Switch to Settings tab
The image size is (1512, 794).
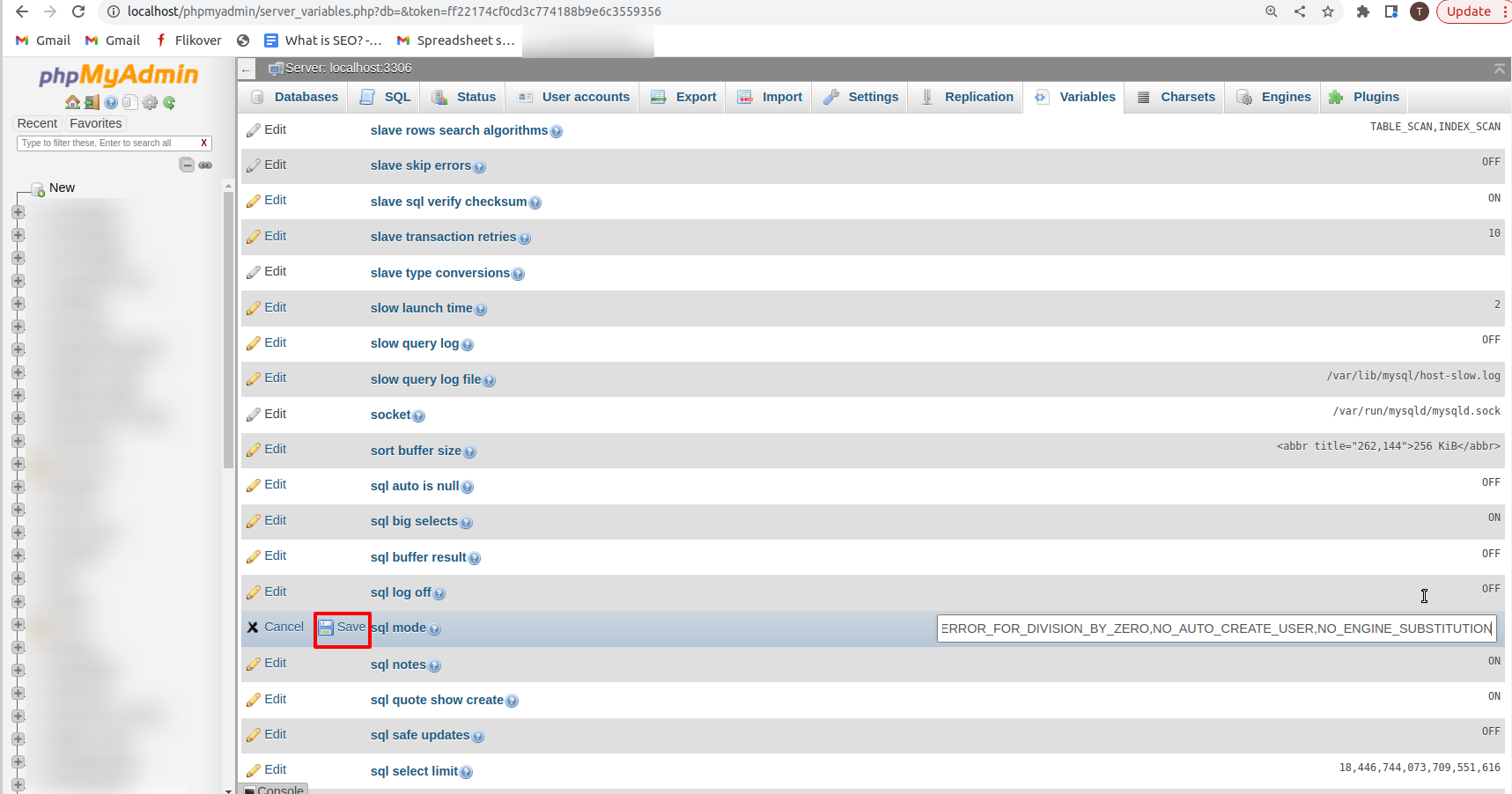click(x=861, y=97)
